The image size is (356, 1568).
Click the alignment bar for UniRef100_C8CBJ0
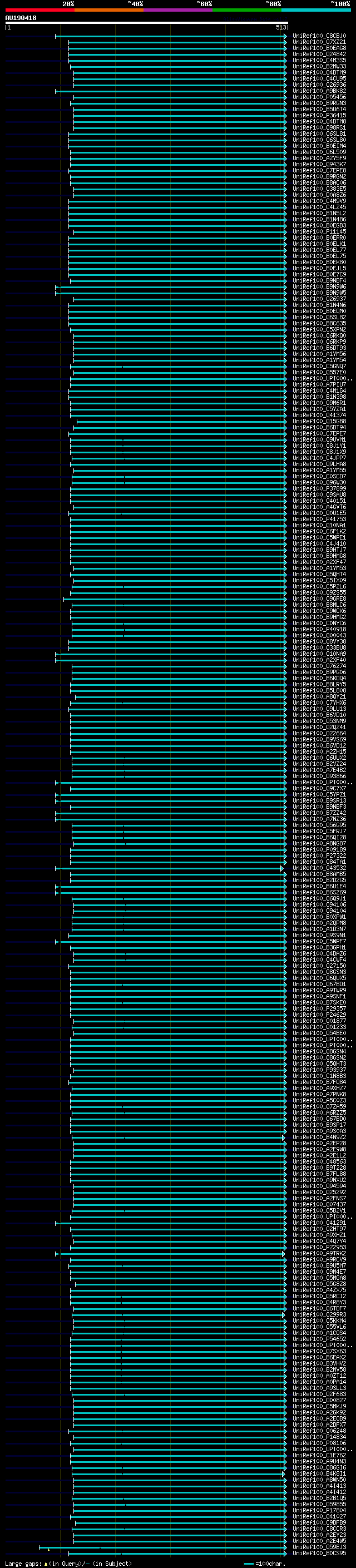click(x=170, y=37)
